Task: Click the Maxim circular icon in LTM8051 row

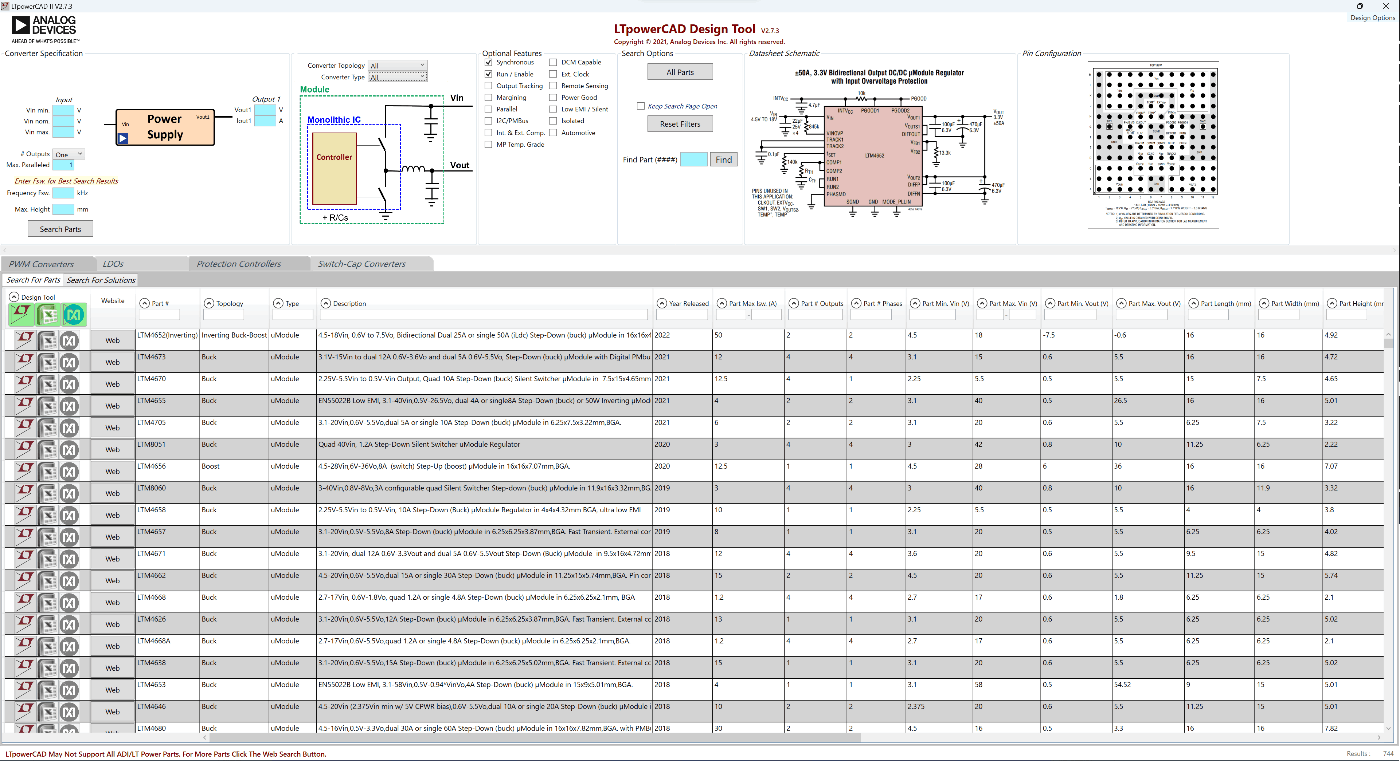Action: click(70, 449)
